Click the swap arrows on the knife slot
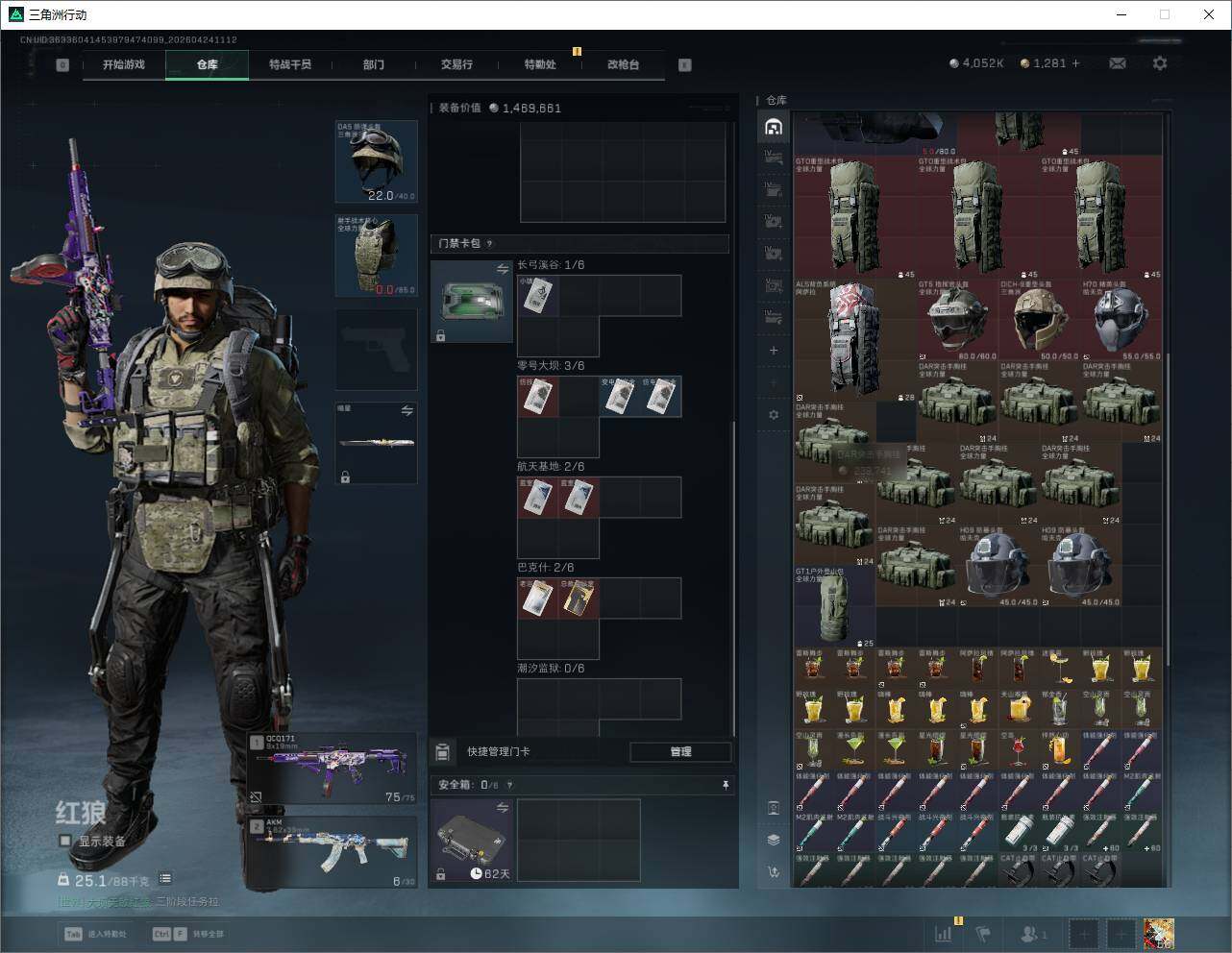The height and width of the screenshot is (953, 1232). click(407, 411)
